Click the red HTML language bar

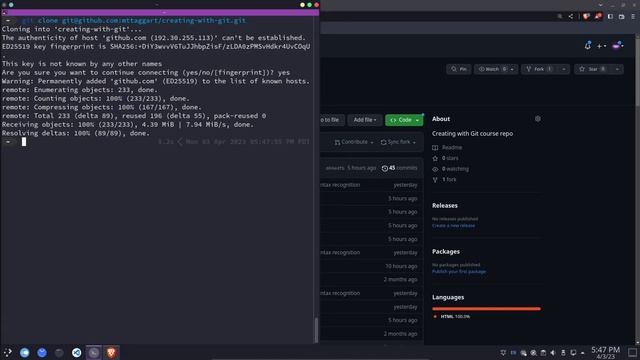[x=486, y=309]
